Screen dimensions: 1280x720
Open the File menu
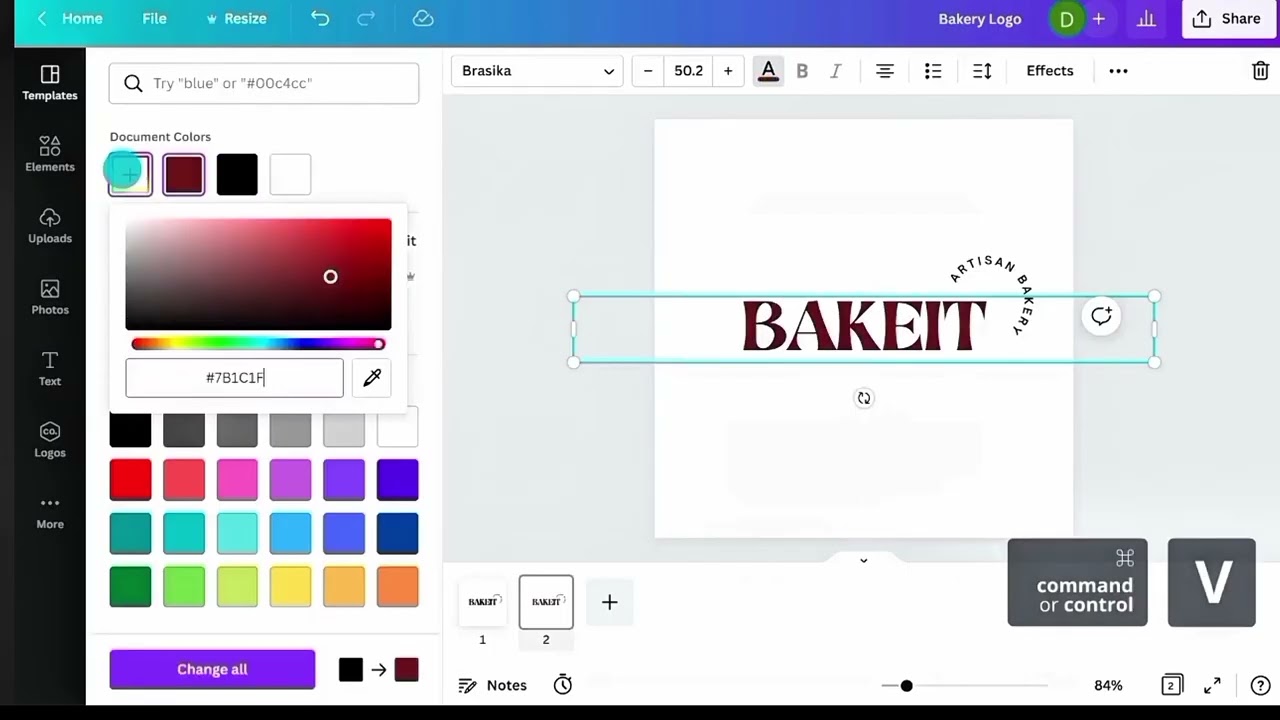coord(154,18)
